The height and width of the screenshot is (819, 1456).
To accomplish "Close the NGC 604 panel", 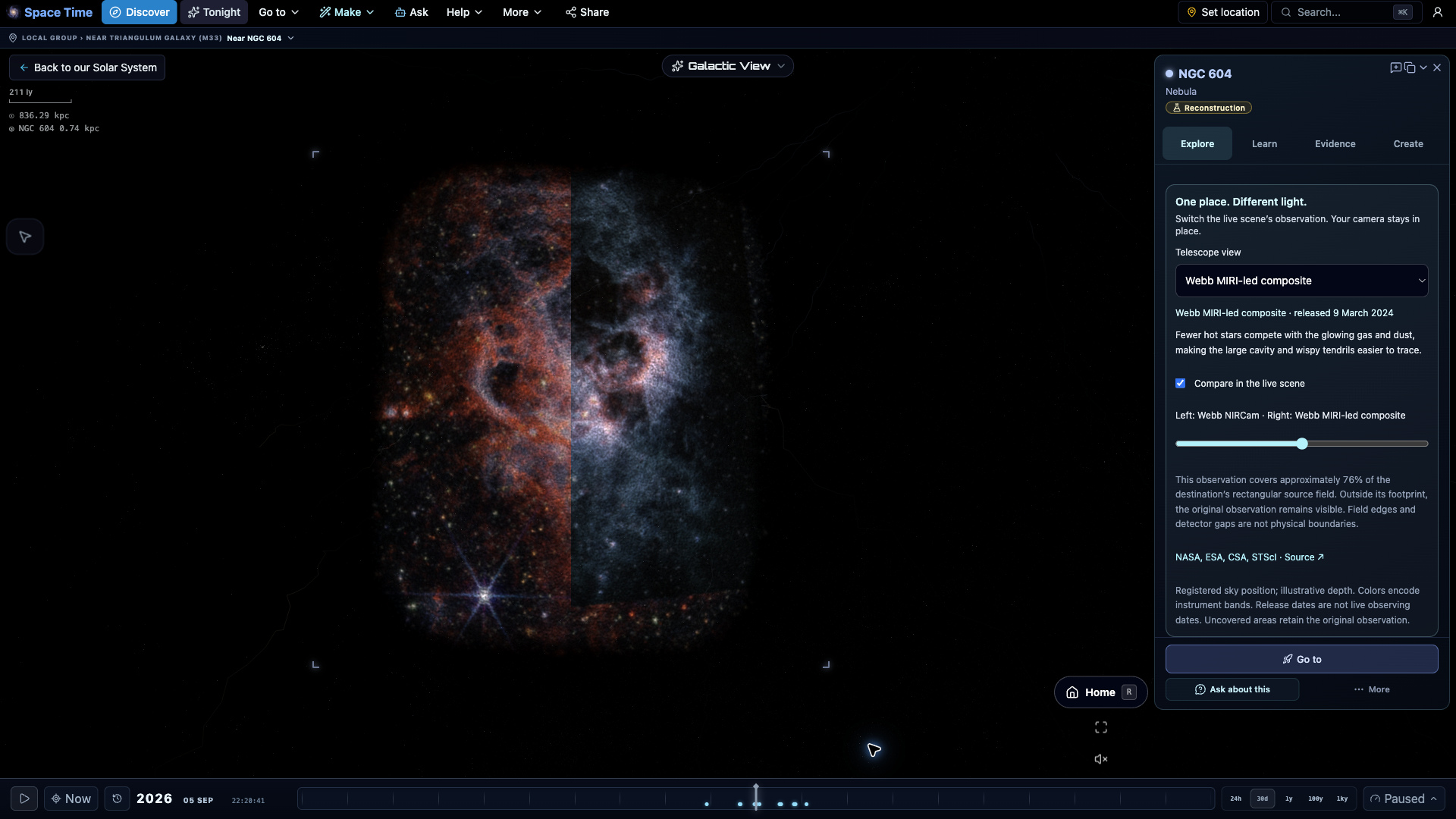I will point(1437,67).
